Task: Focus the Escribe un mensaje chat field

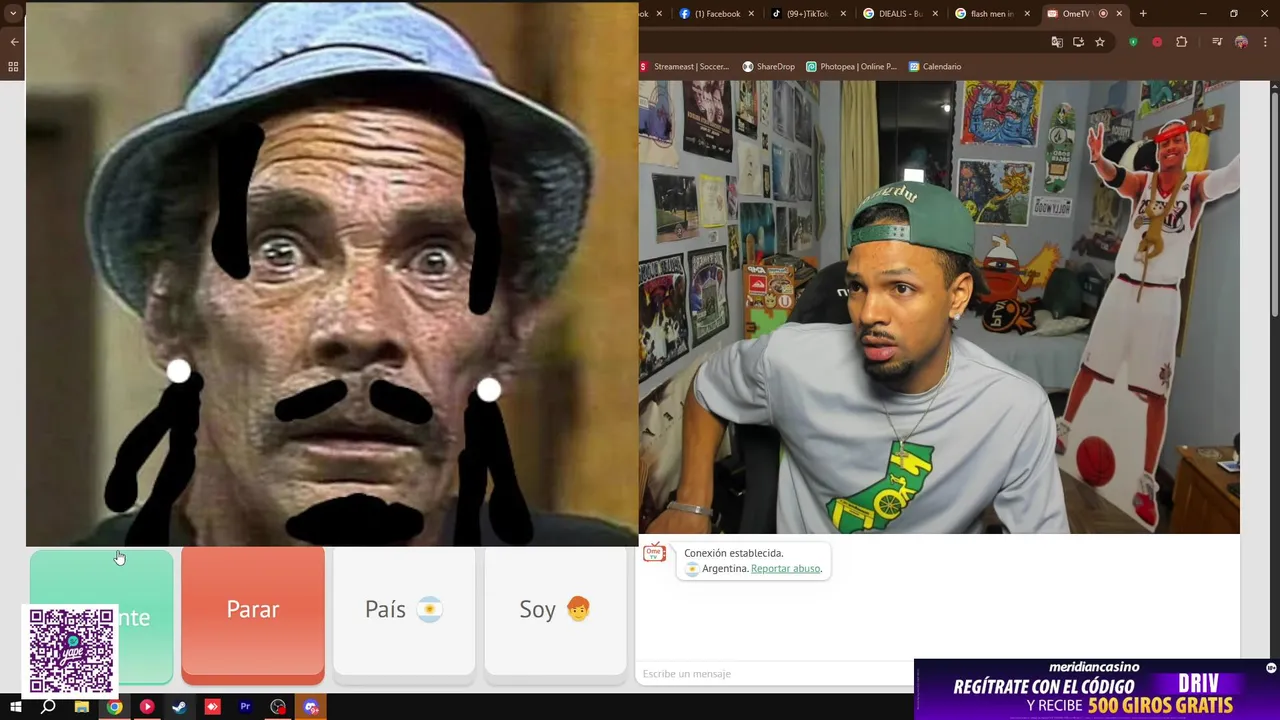Action: pos(775,674)
